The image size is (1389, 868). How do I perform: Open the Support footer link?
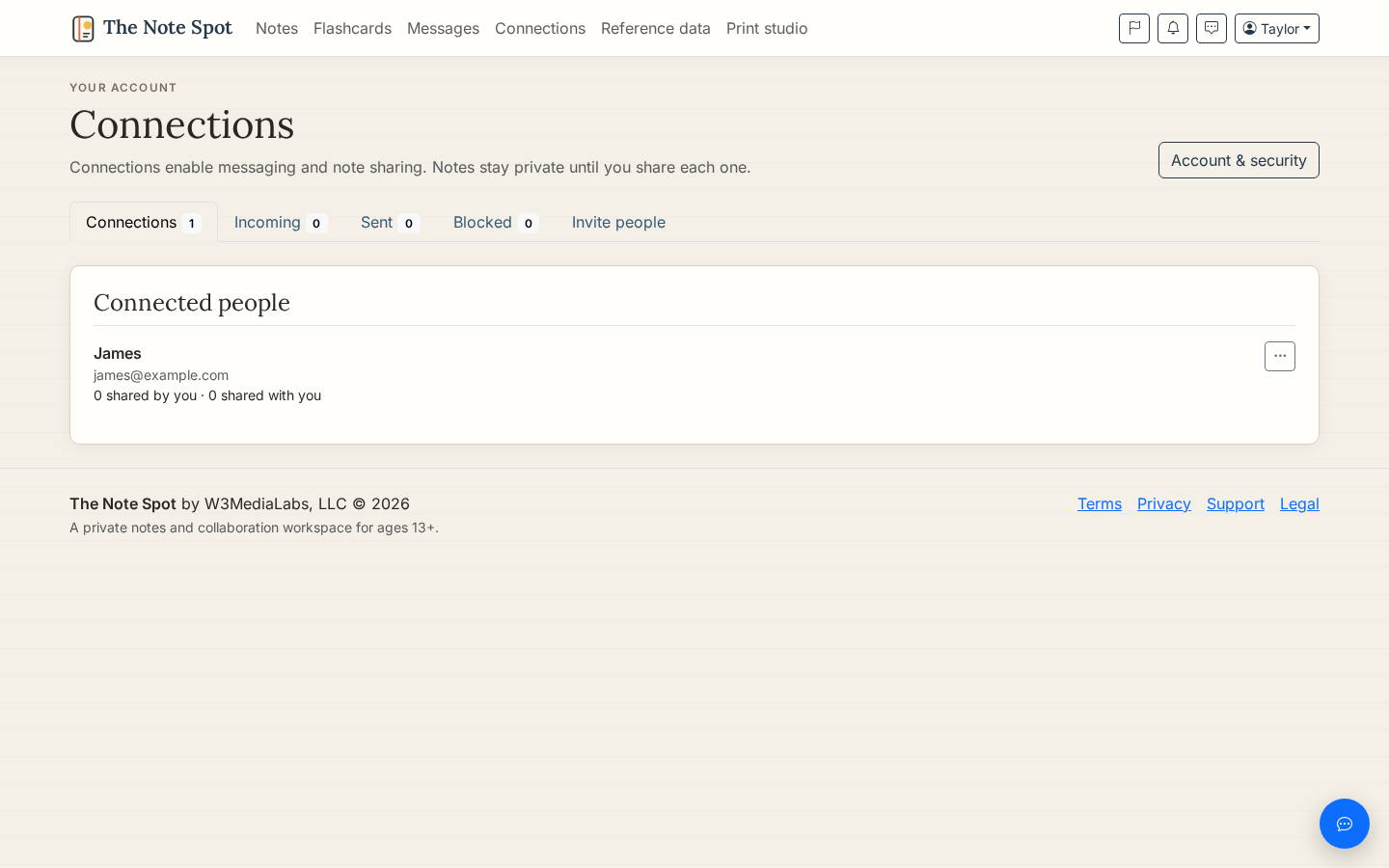point(1236,503)
